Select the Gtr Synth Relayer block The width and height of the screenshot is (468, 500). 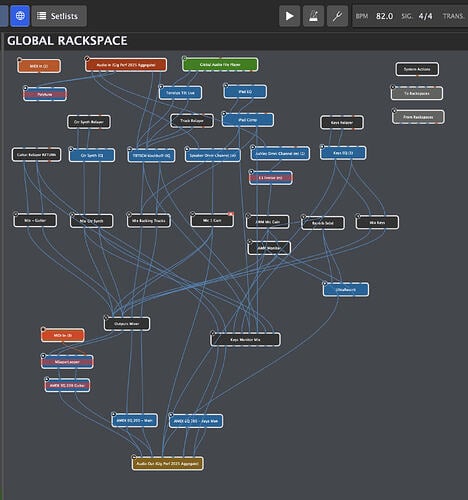[89, 122]
